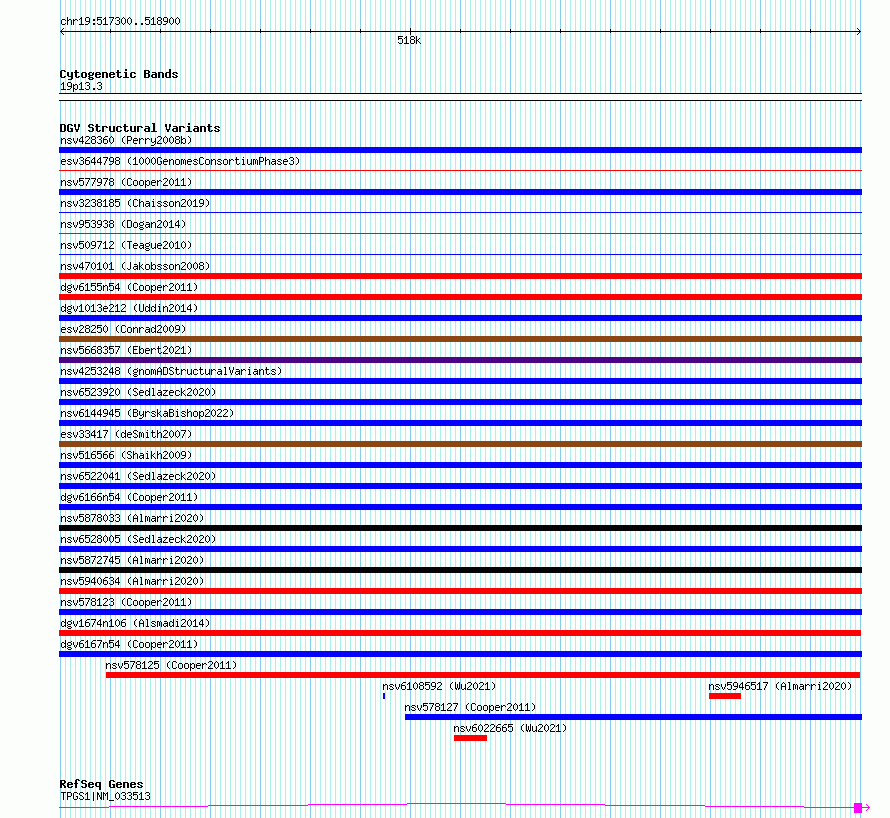Click the left arrow of the ruler

click(x=62, y=32)
